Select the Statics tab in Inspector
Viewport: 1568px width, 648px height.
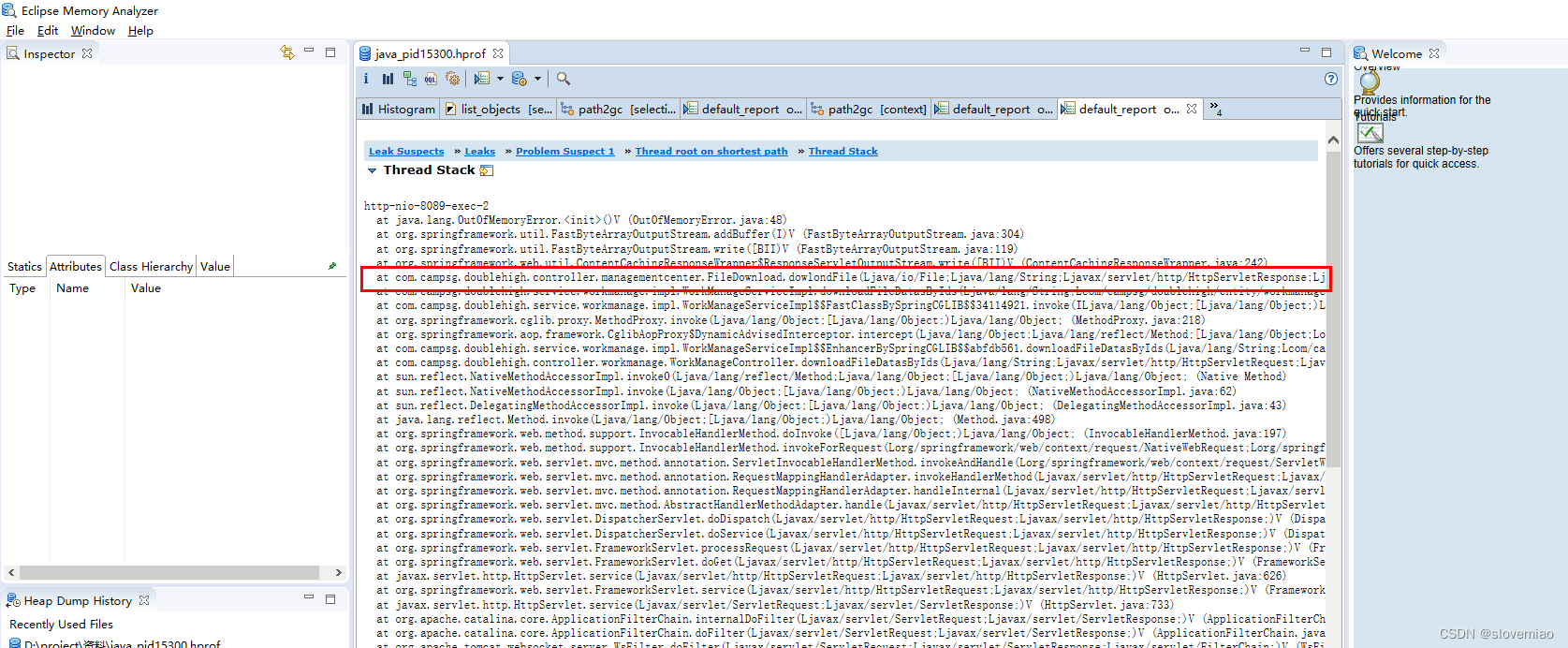(24, 266)
